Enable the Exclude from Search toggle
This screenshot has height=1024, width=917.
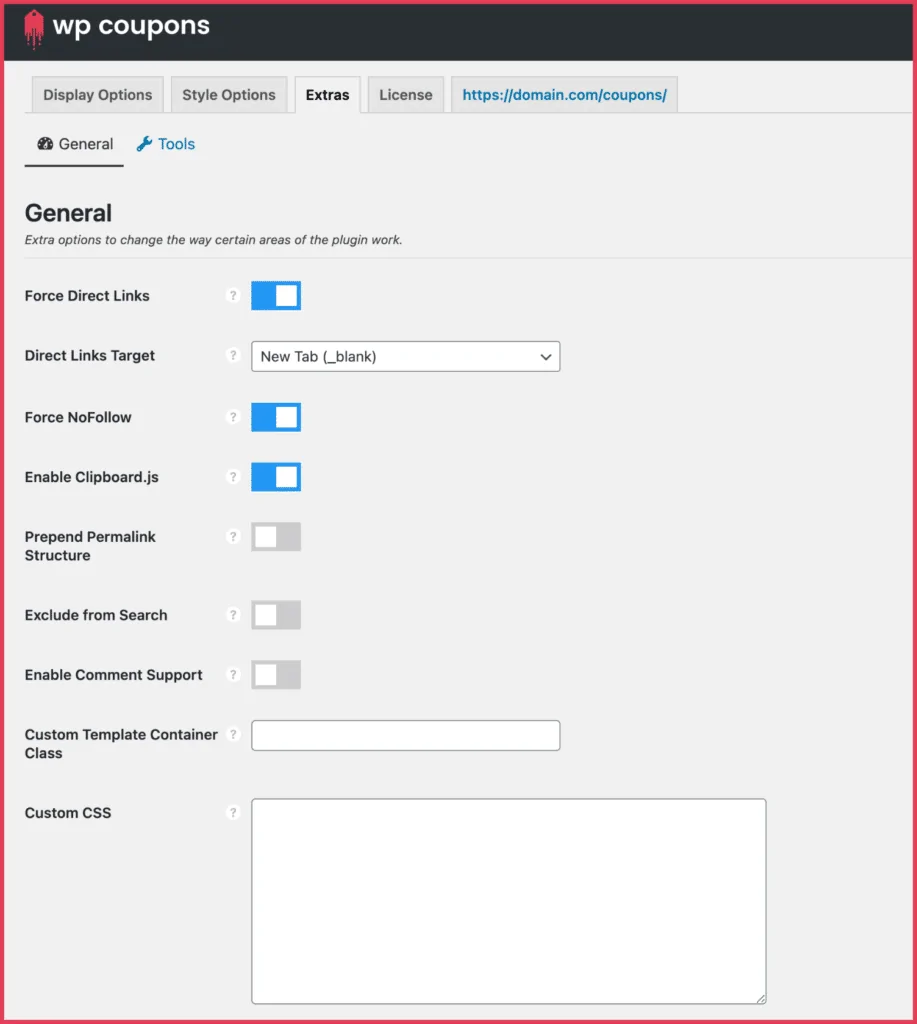(x=276, y=615)
